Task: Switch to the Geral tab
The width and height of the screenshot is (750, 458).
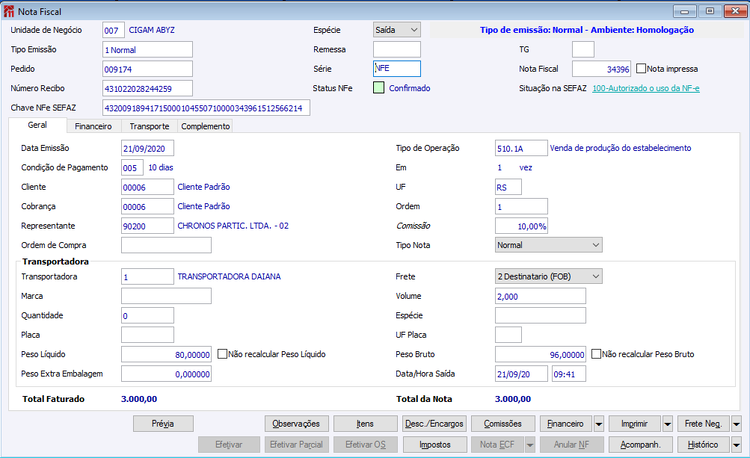Action: [37, 125]
